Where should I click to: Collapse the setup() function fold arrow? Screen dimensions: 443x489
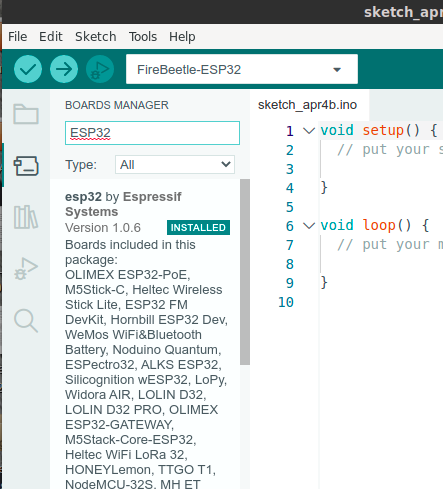click(309, 131)
